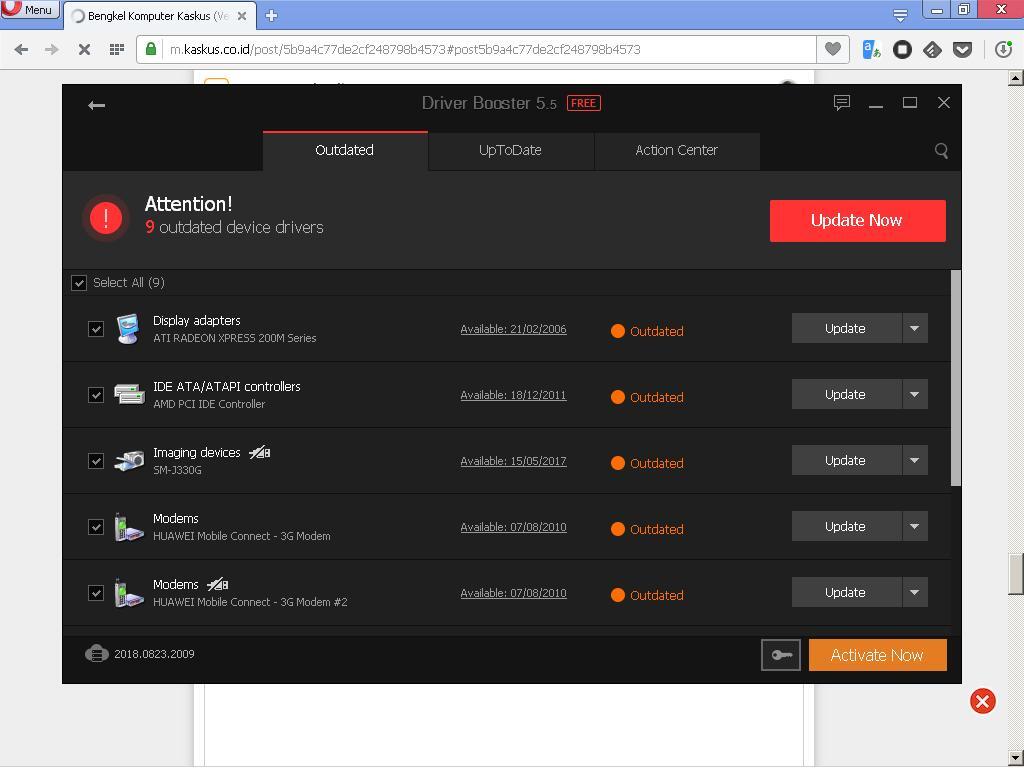1024x768 pixels.
Task: Toggle the Select All (9) checkbox
Action: pos(79,283)
